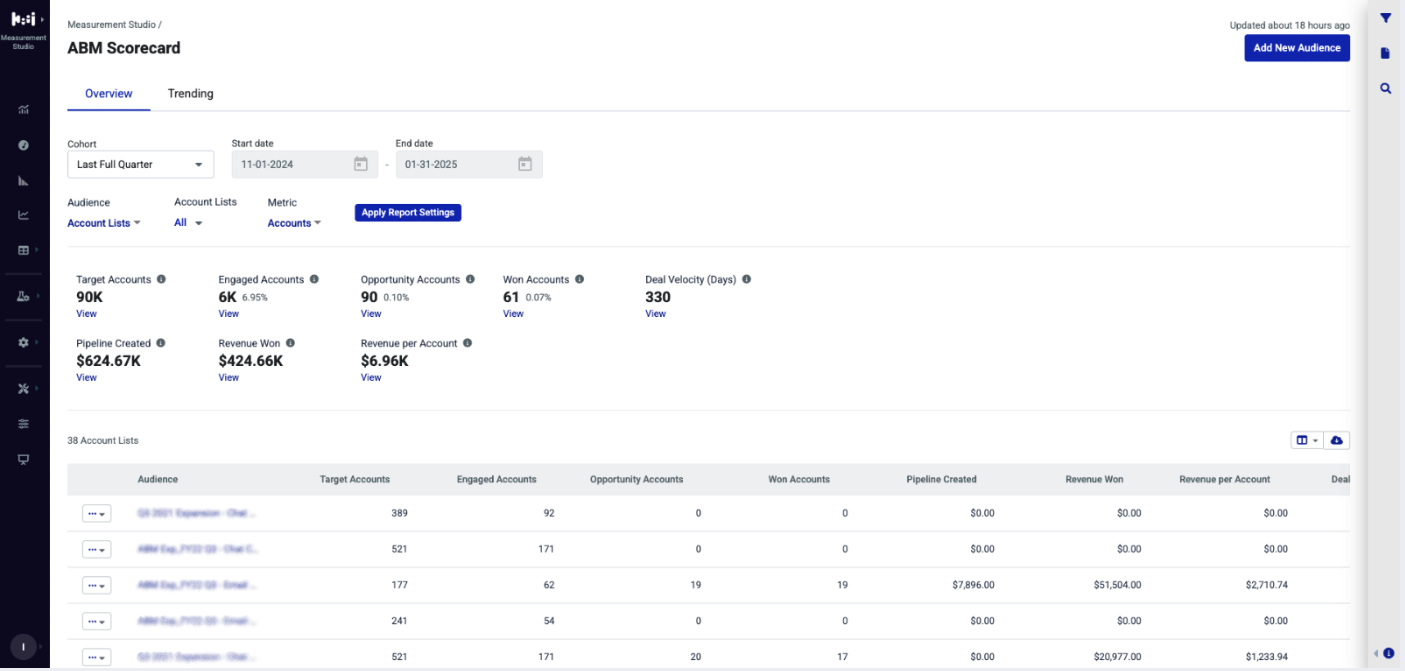Click the help info badge beside the collapse arrow

click(1389, 653)
